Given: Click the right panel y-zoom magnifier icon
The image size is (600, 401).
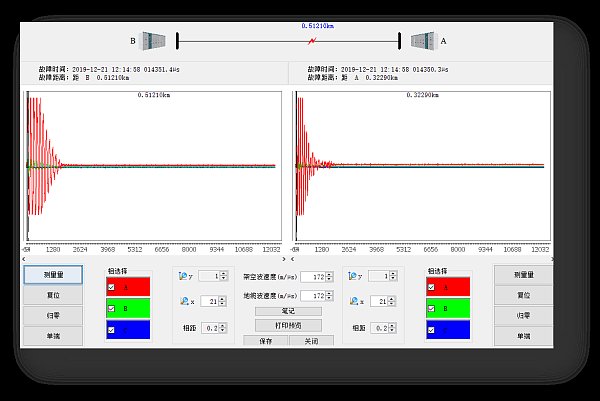Looking at the screenshot, I should [352, 276].
